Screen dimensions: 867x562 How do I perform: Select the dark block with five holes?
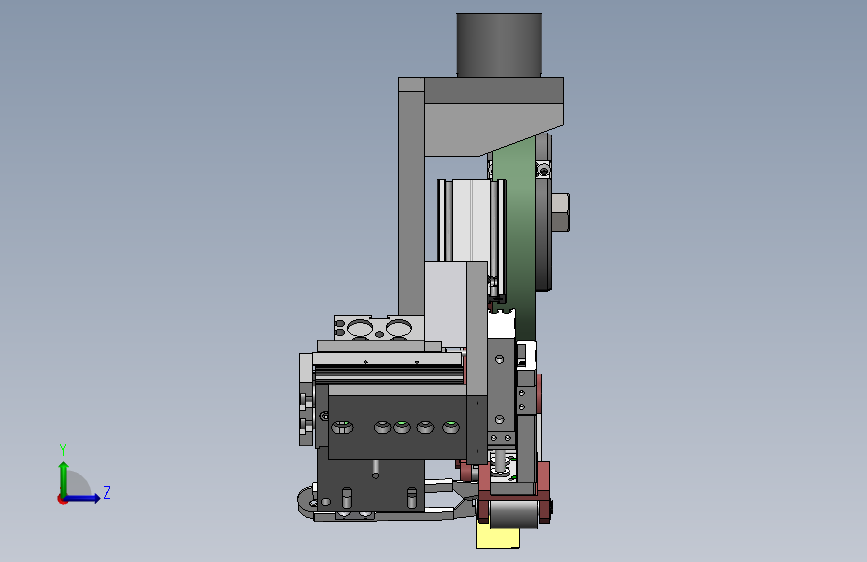(398, 427)
